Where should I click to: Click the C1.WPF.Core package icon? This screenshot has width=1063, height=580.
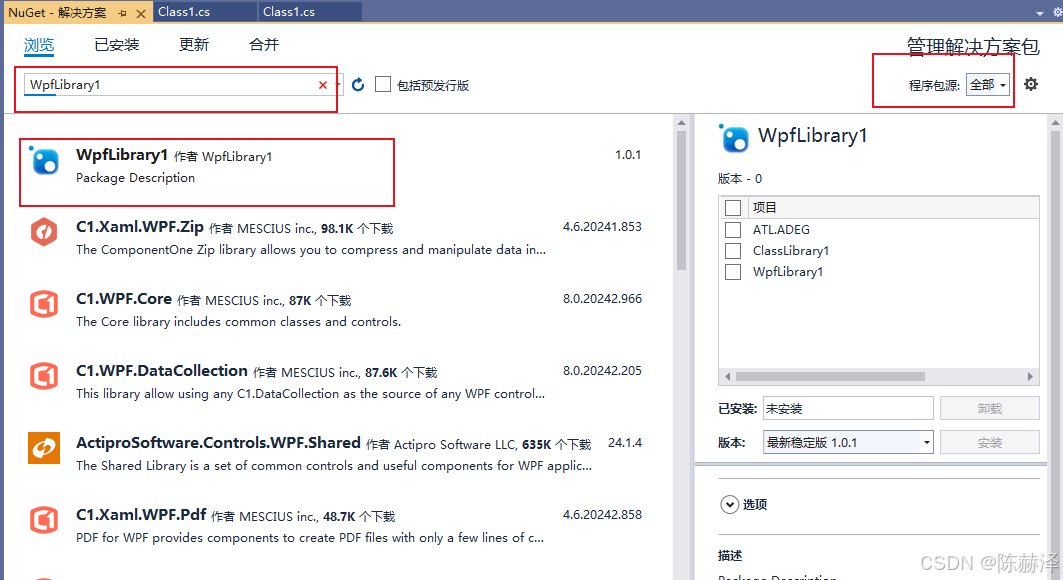pos(44,304)
